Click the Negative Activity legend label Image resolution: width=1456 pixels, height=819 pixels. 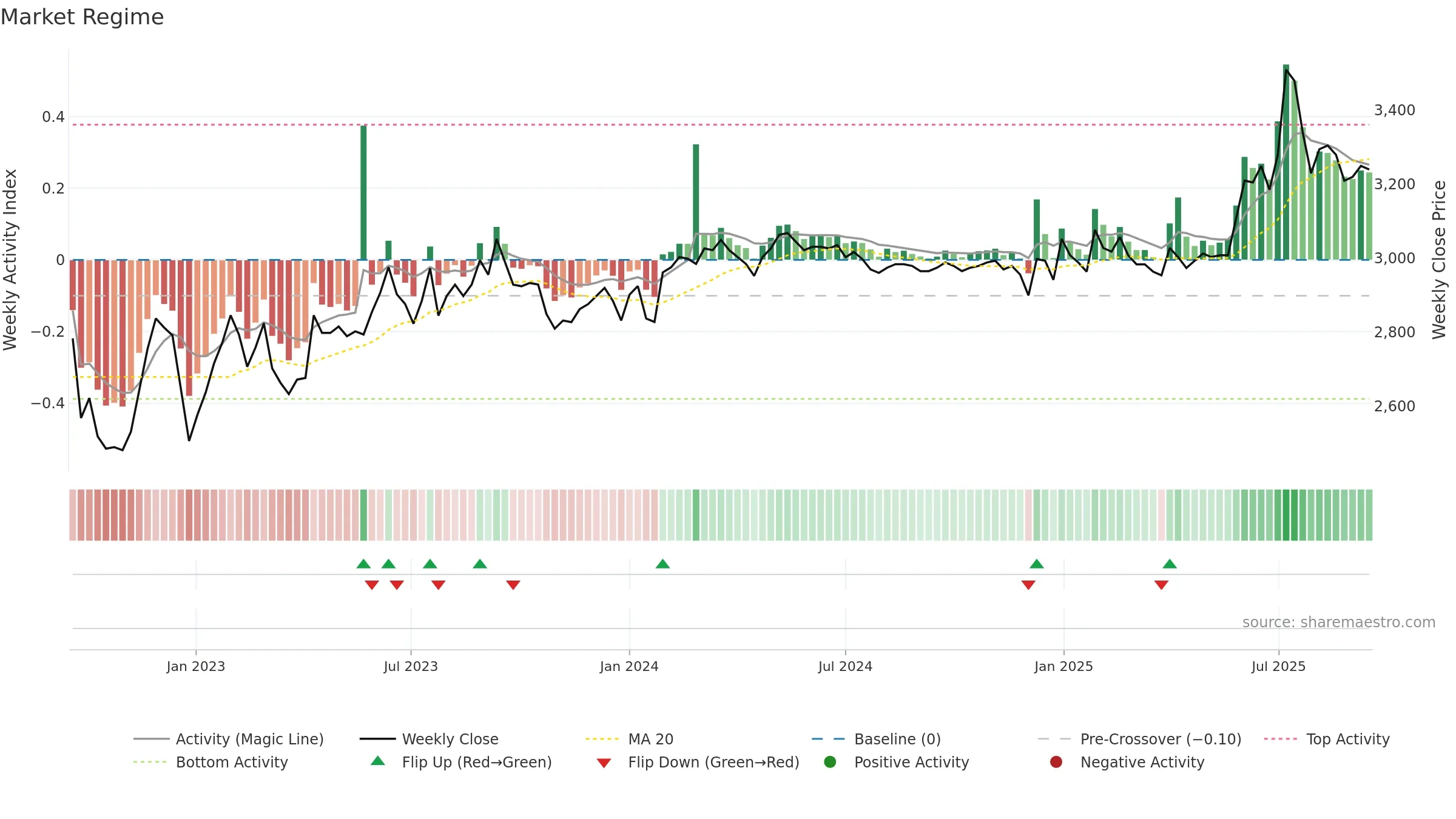point(1142,762)
